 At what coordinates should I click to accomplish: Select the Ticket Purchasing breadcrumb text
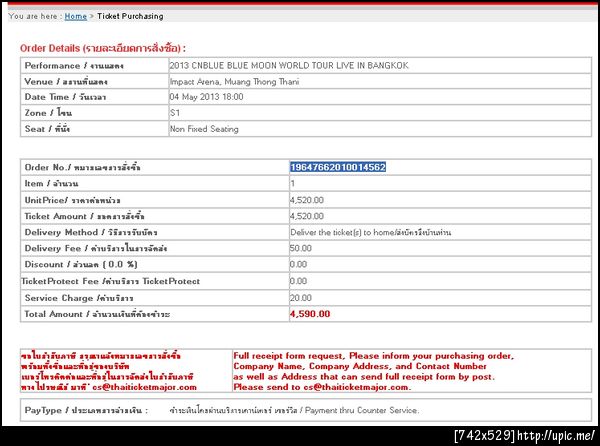[x=130, y=16]
